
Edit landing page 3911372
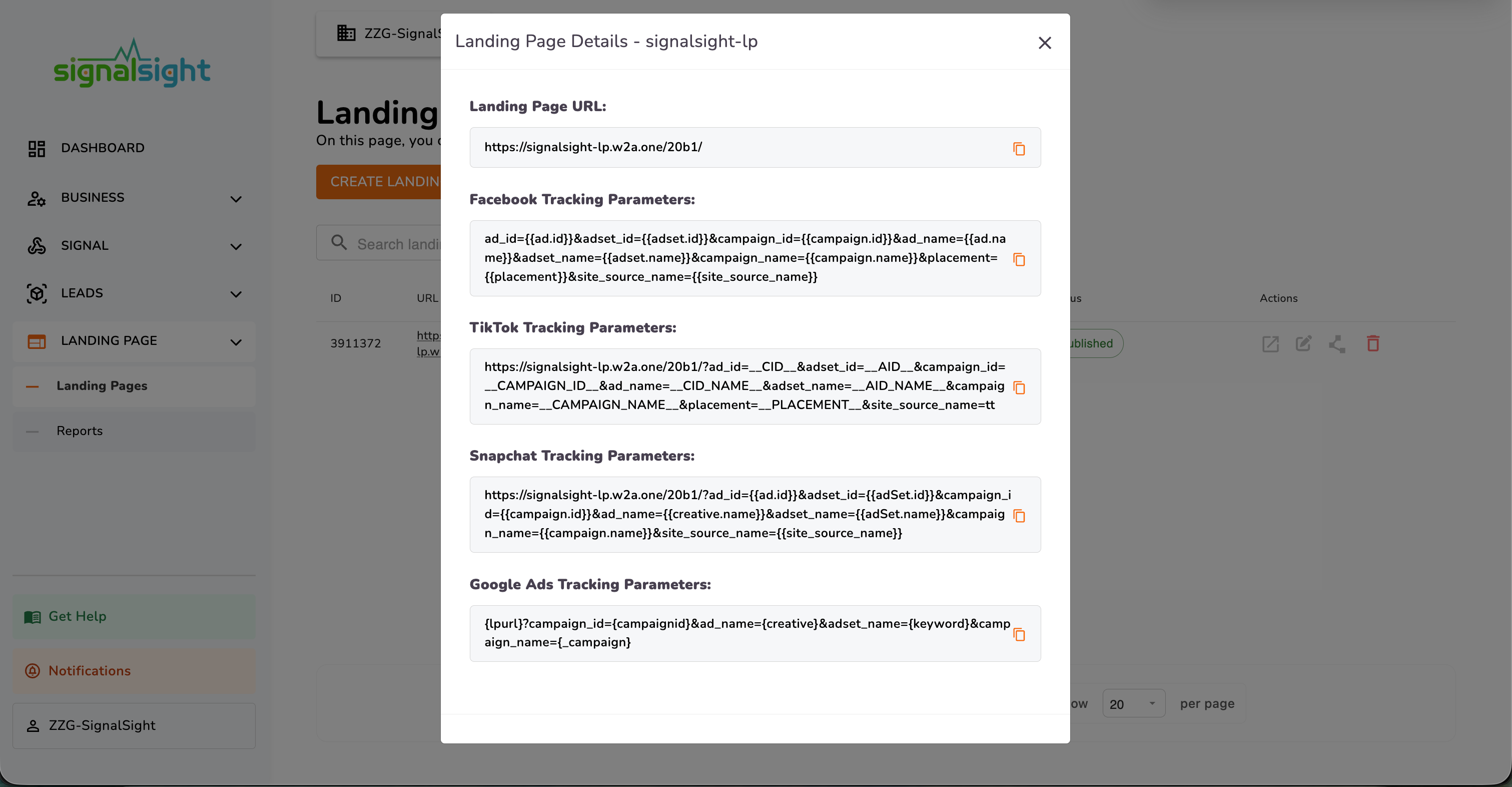[1304, 343]
